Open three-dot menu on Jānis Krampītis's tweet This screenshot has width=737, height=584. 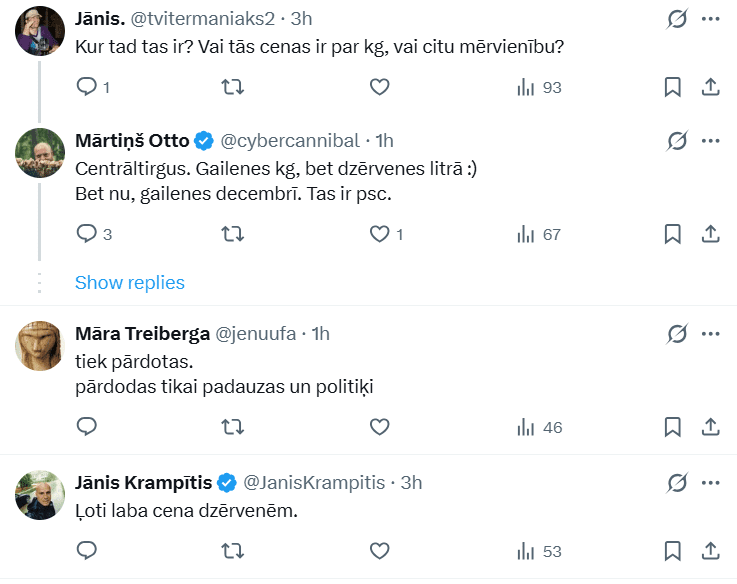711,483
